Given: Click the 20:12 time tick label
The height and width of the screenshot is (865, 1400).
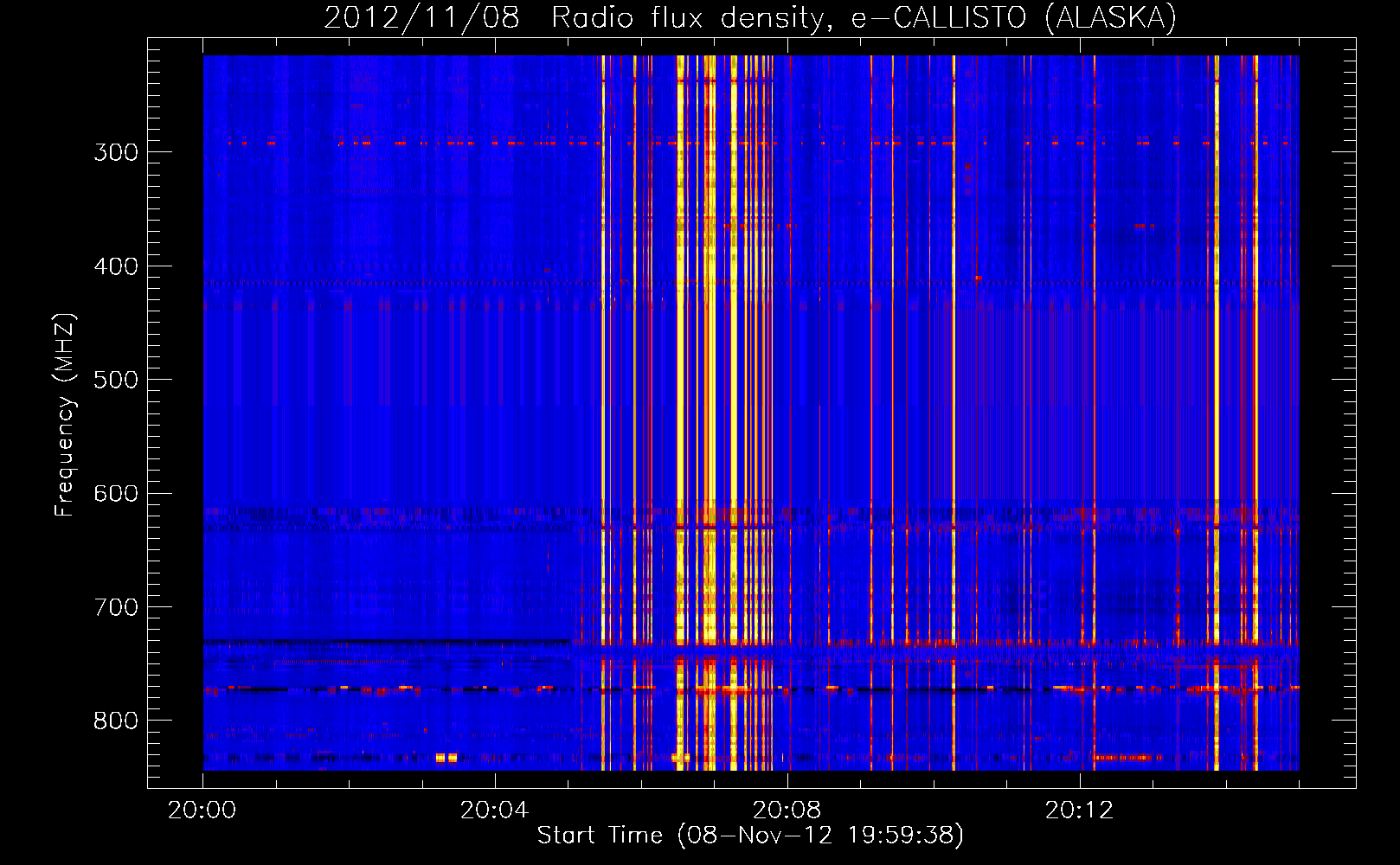Looking at the screenshot, I should coord(1079,811).
